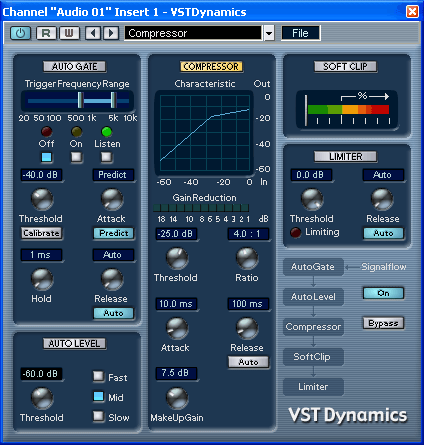Toggle the SOFT CLIP section button
424x445 pixels.
point(345,67)
